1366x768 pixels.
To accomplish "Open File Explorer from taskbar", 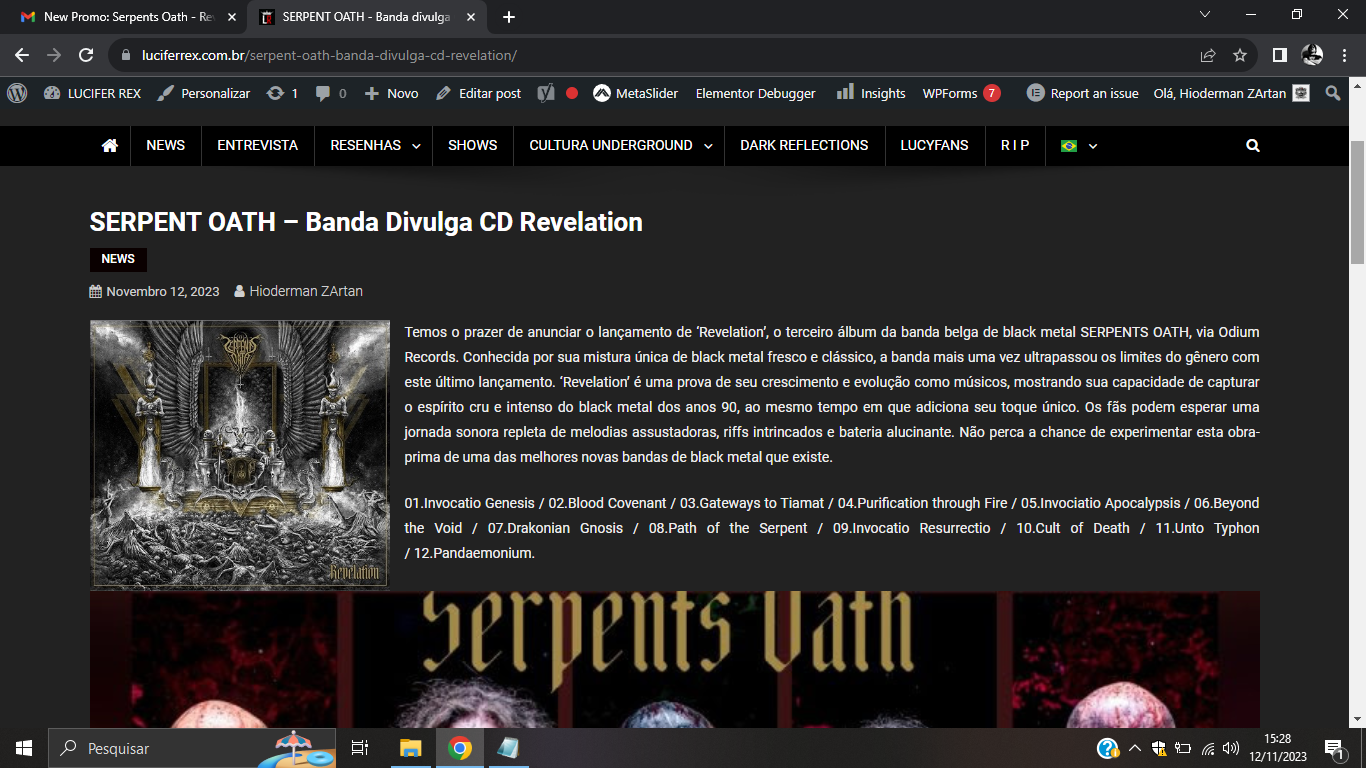I will point(411,748).
